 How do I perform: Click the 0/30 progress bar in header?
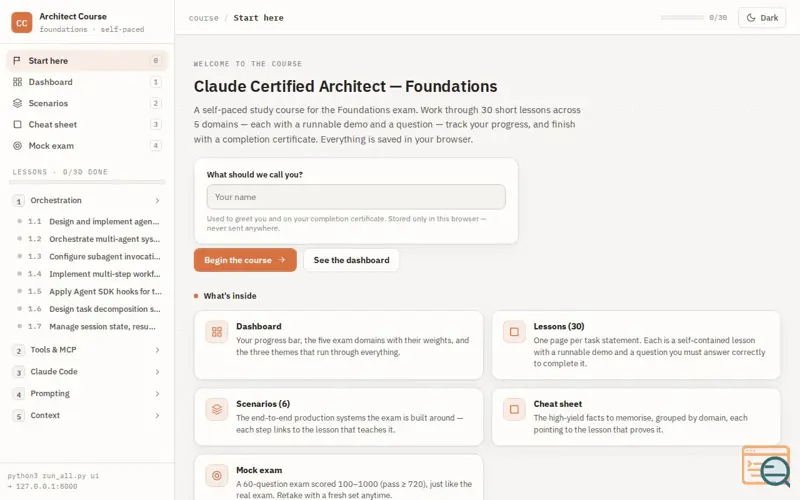(682, 17)
